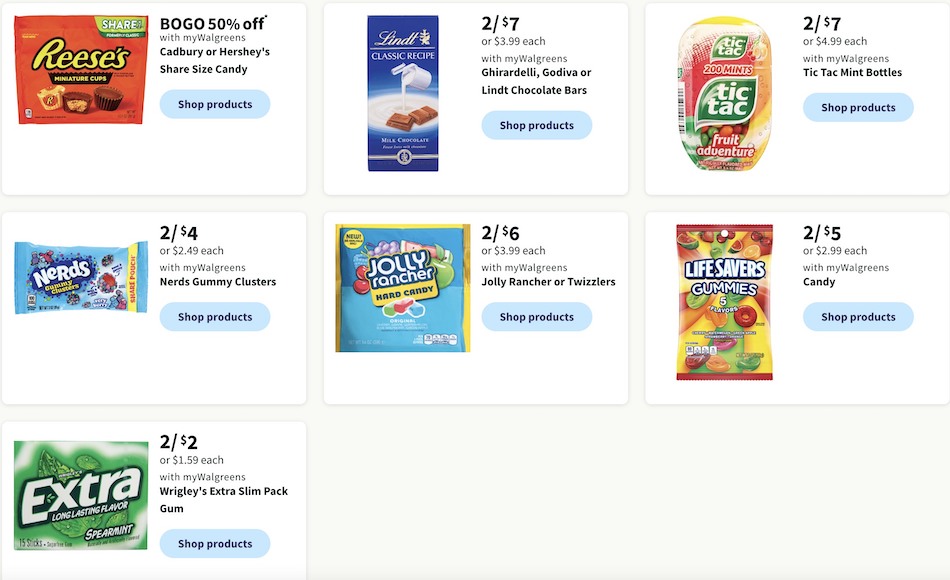Image resolution: width=950 pixels, height=580 pixels.
Task: Open the Cadbury or Hershey's Share Size deal
Action: (x=217, y=56)
